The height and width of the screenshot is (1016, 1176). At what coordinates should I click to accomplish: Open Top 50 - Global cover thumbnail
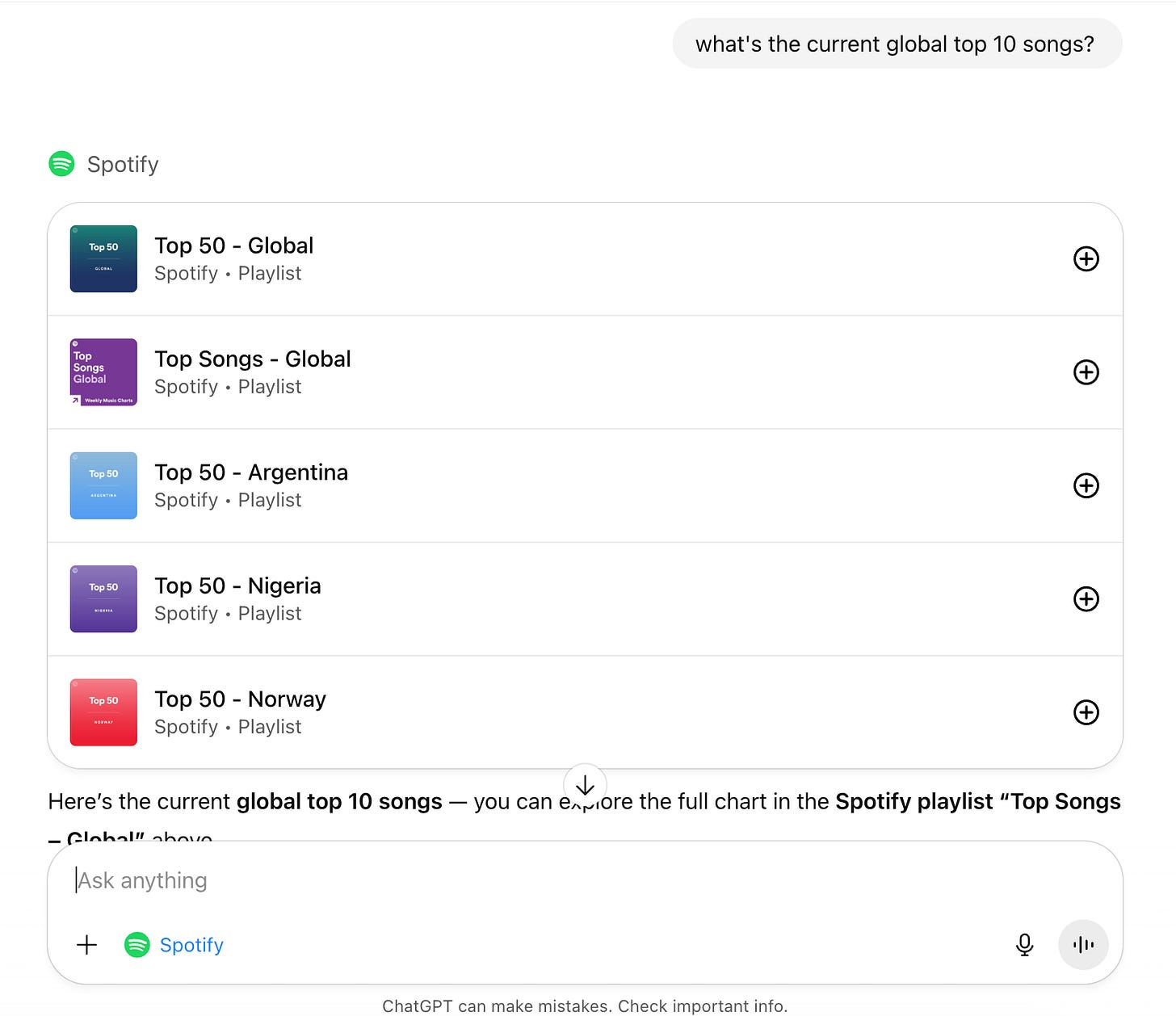103,258
